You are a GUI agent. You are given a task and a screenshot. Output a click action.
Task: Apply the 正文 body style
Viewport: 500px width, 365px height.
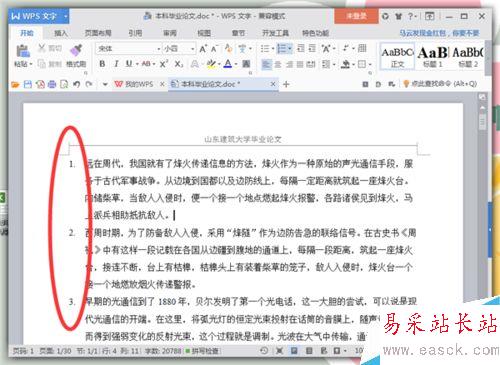pos(397,56)
